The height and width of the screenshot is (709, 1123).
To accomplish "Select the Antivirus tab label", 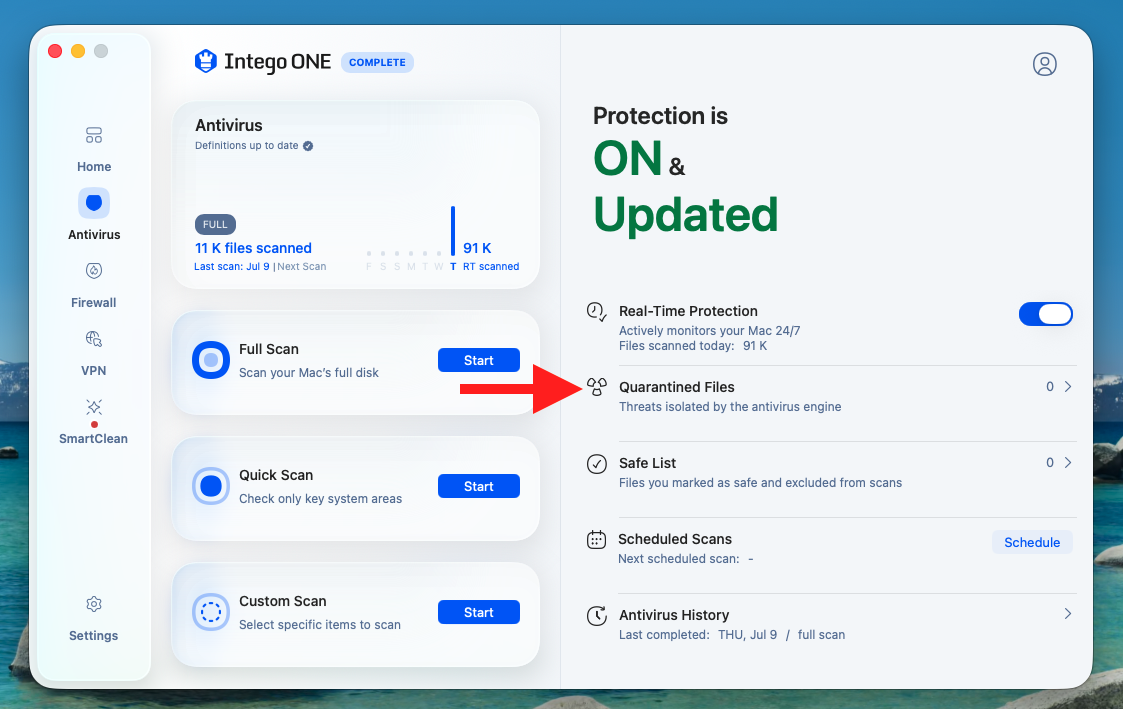I will pos(94,235).
